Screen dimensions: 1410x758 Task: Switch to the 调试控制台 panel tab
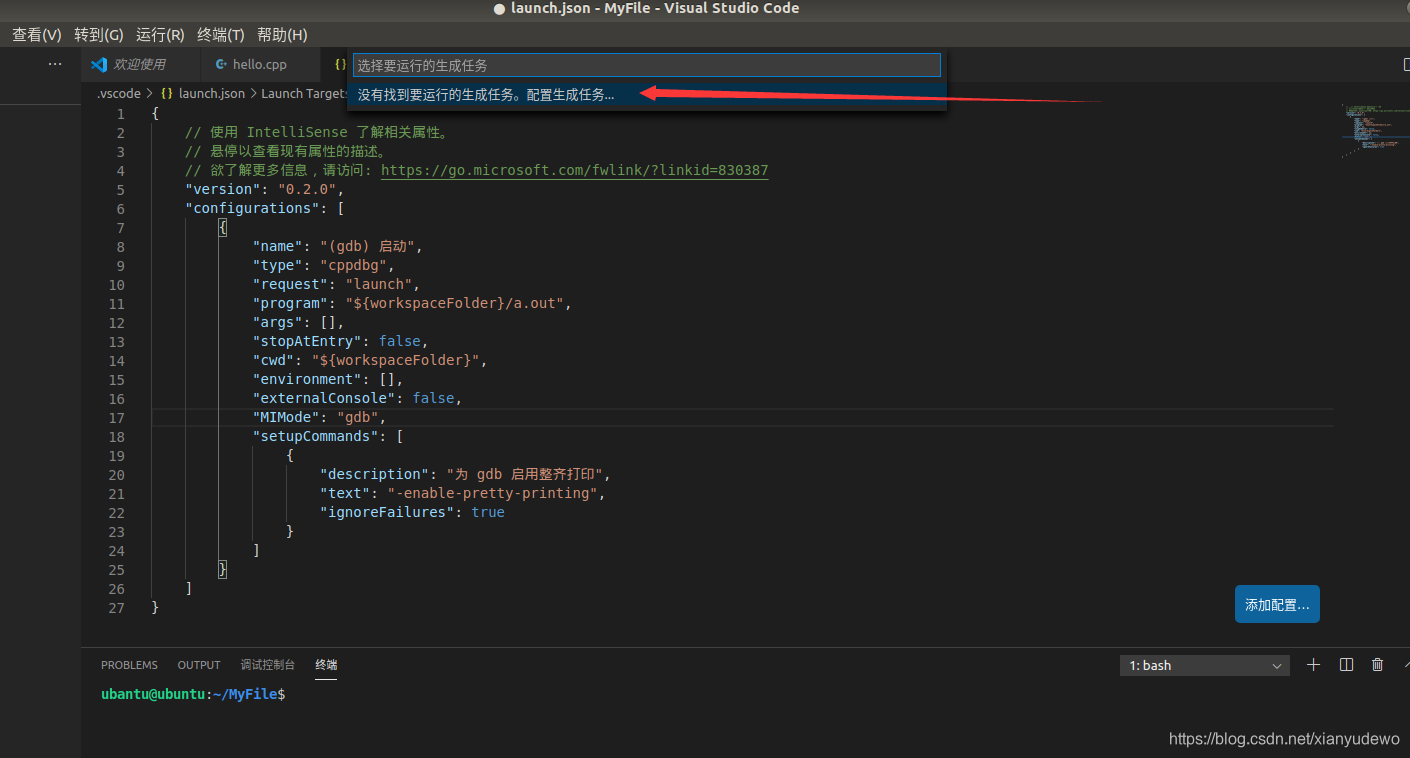pos(267,665)
